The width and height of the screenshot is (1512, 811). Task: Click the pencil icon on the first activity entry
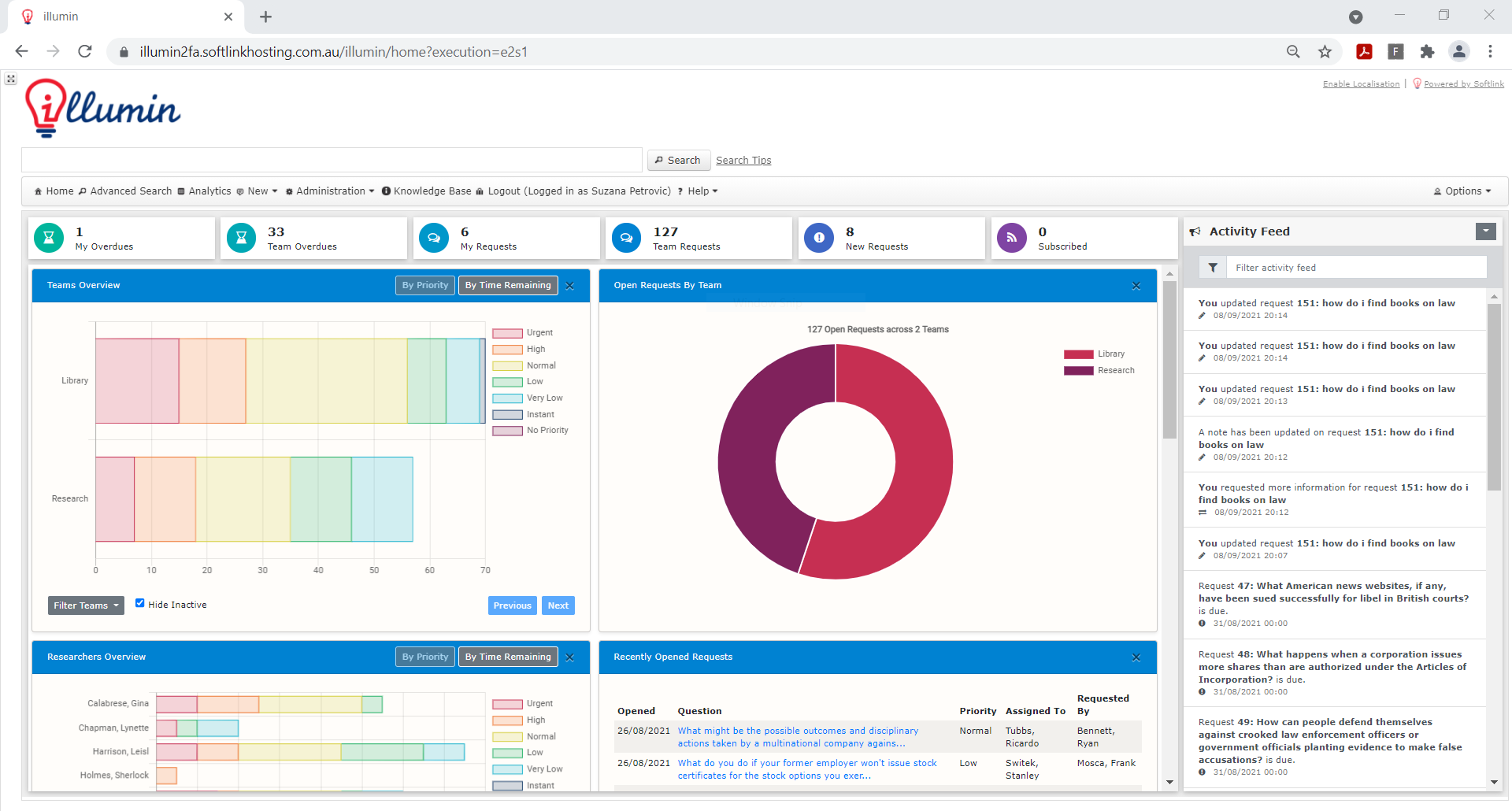pos(1203,316)
